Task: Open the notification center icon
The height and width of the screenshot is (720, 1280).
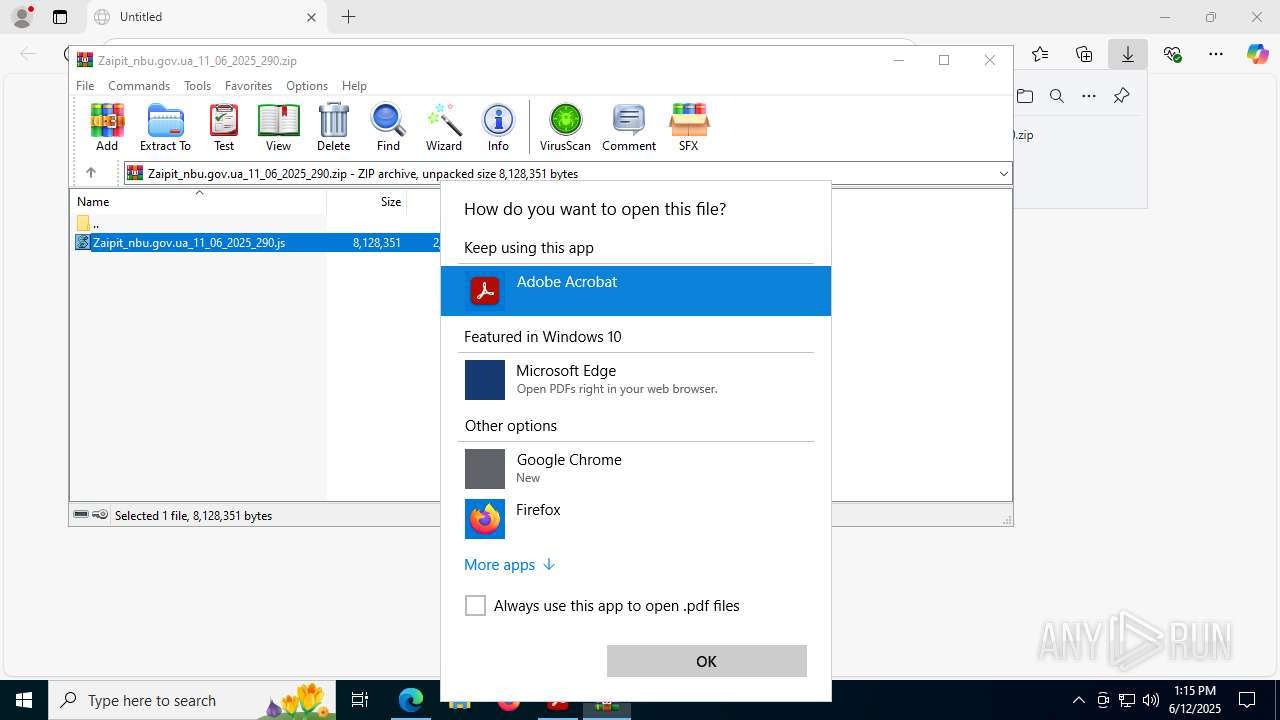Action: tap(1247, 700)
